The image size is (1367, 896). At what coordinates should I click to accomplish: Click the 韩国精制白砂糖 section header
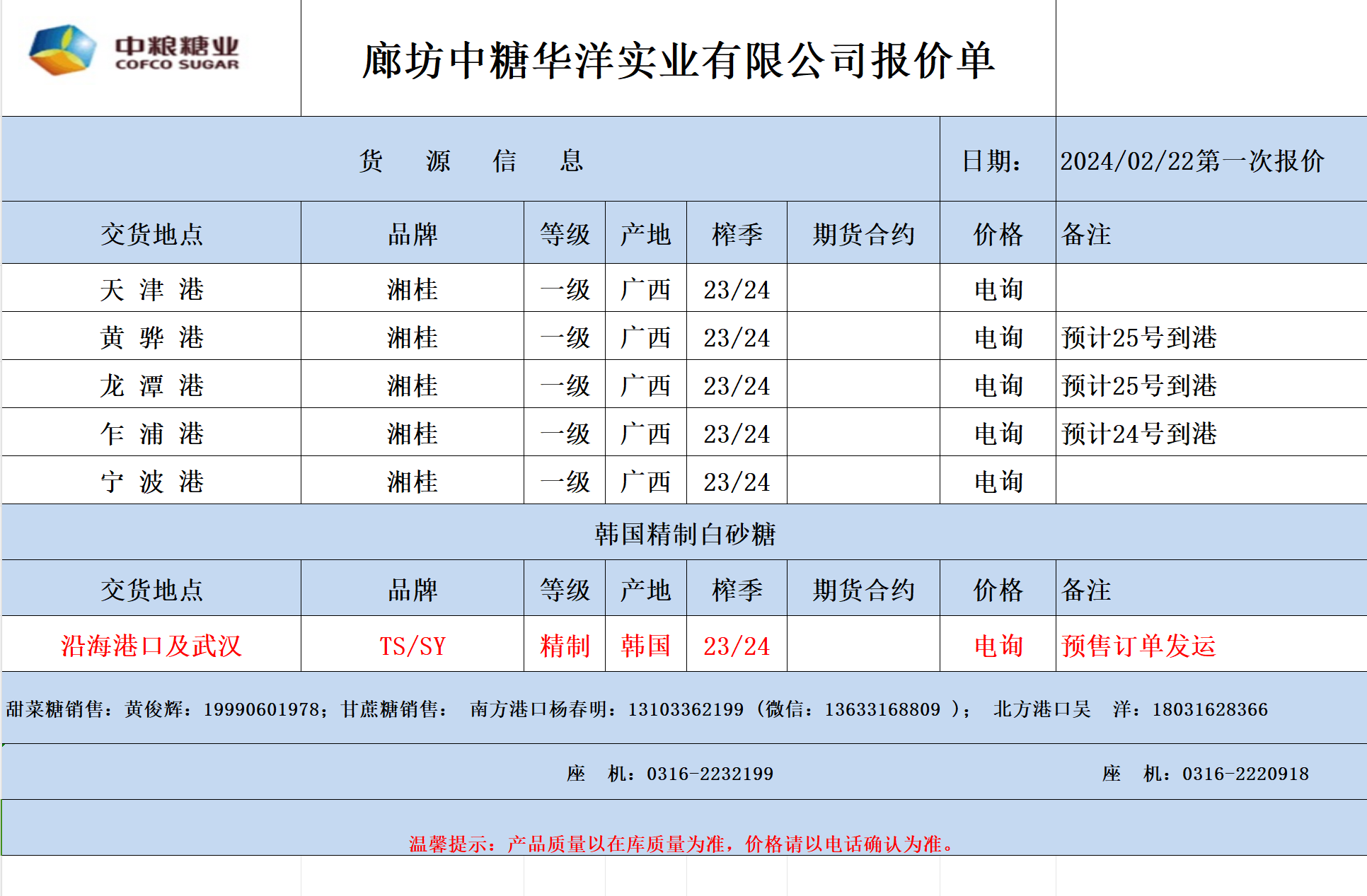pyautogui.click(x=684, y=534)
